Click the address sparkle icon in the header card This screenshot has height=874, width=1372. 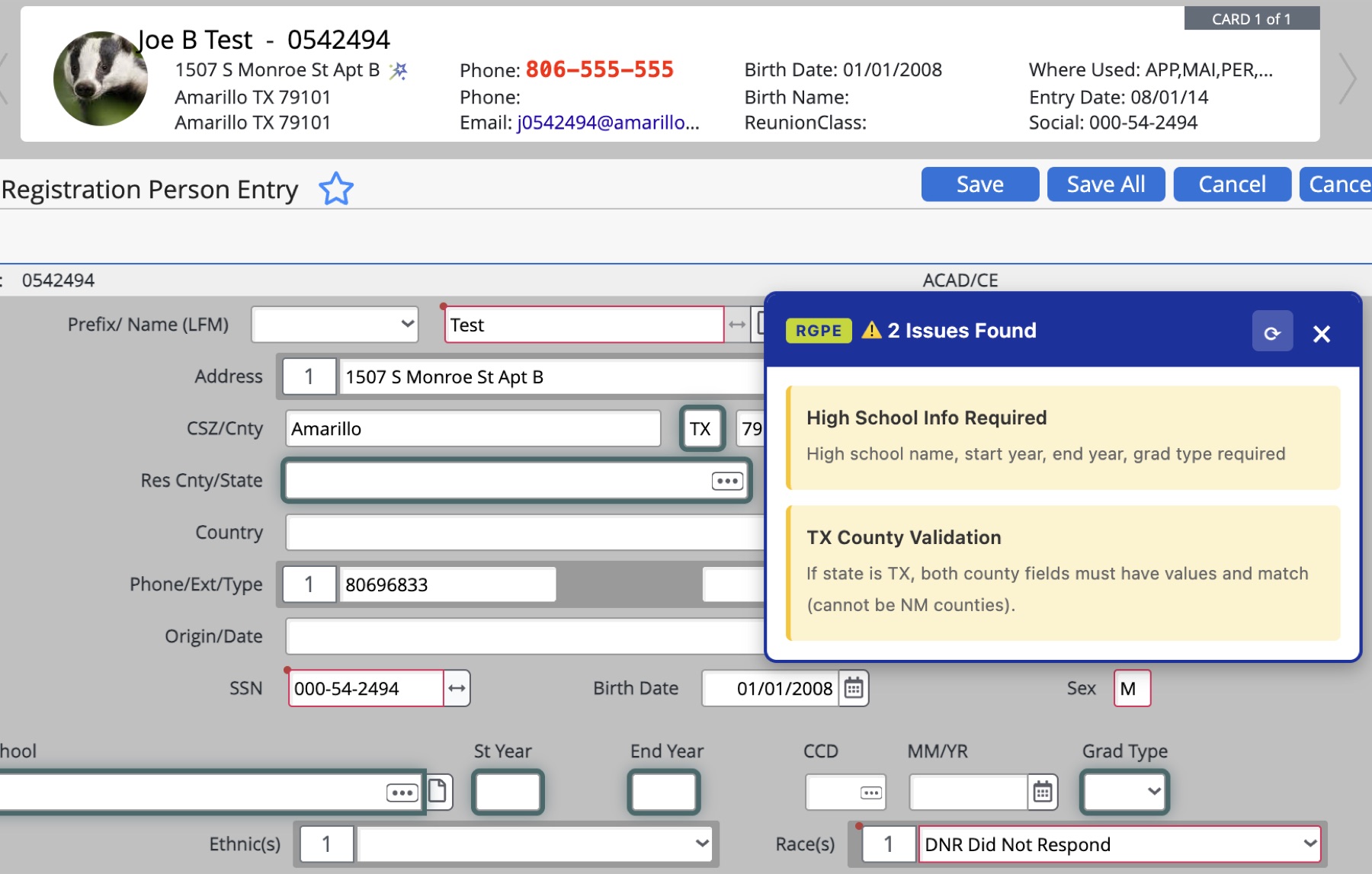click(x=399, y=71)
